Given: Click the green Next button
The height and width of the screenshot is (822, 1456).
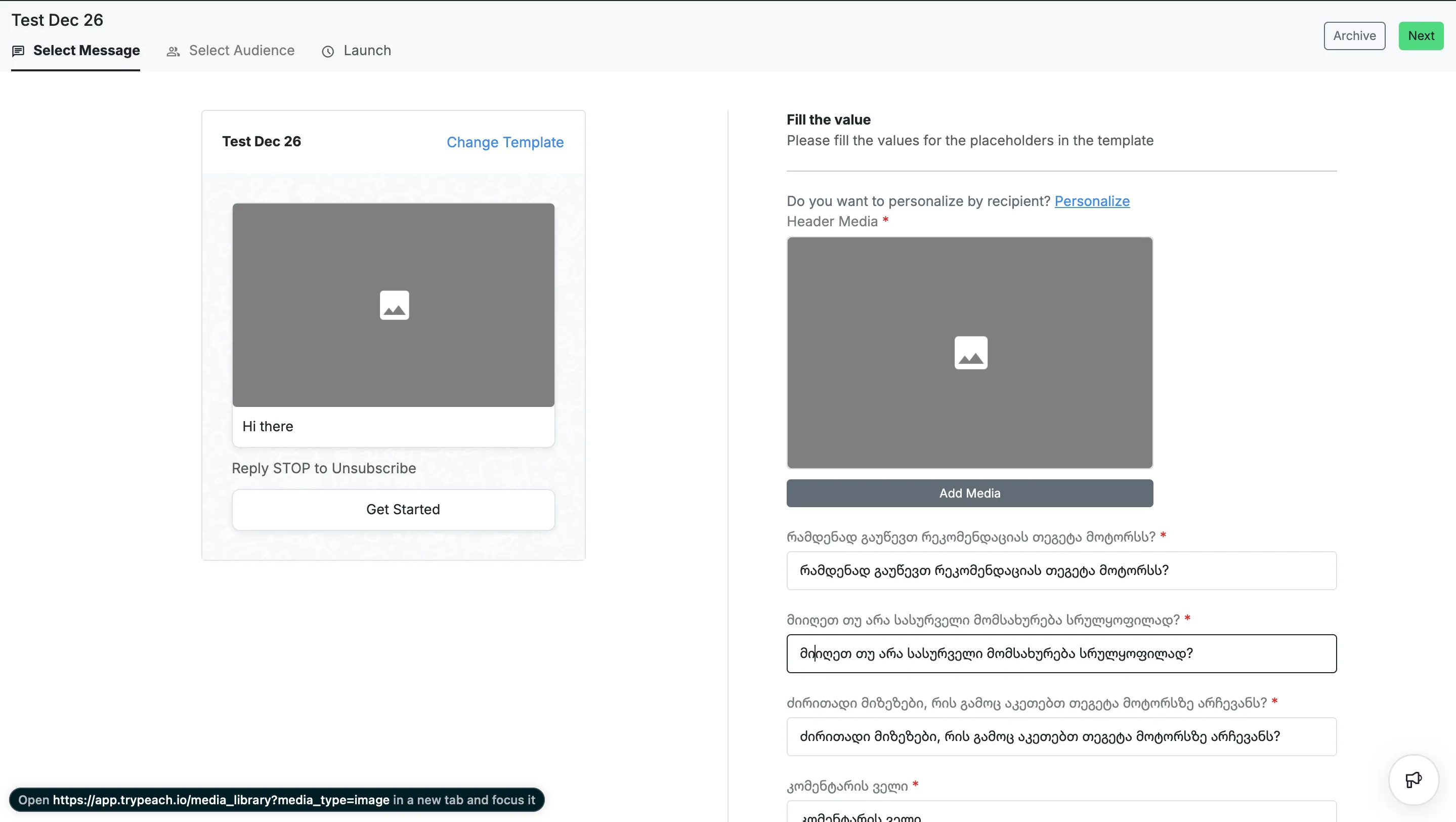Looking at the screenshot, I should (1421, 35).
